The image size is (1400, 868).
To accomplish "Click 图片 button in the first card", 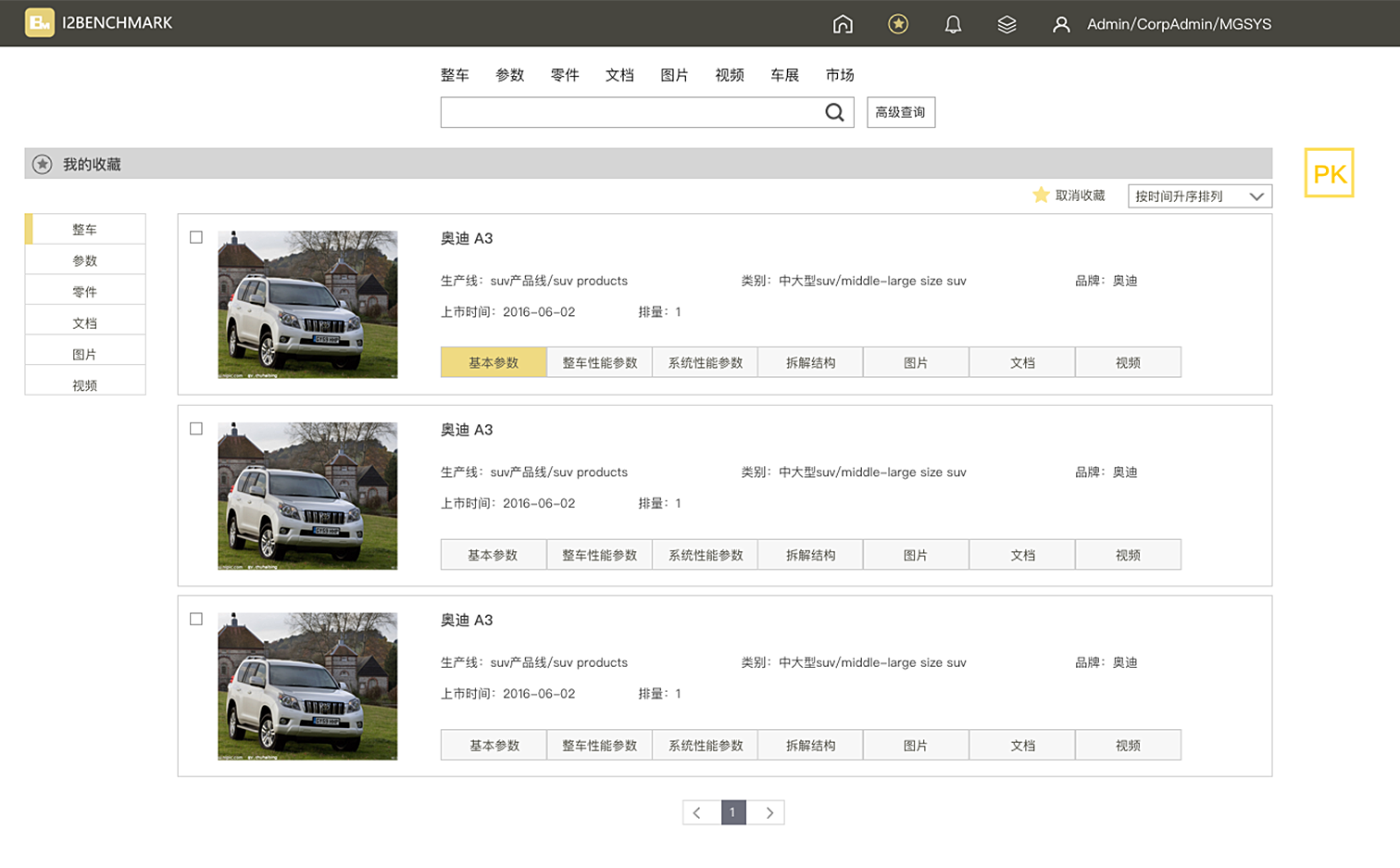I will (916, 362).
